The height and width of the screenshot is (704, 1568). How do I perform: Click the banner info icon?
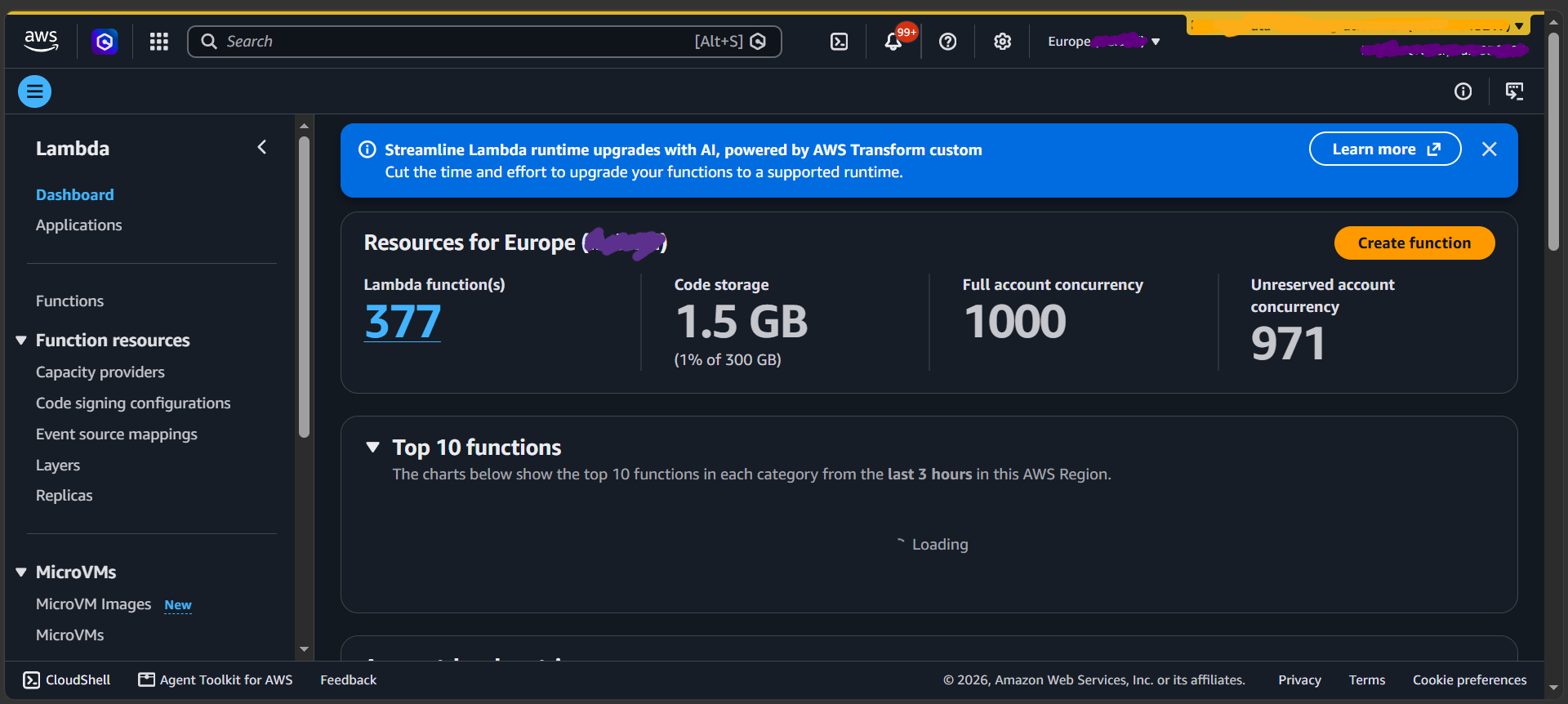click(367, 149)
